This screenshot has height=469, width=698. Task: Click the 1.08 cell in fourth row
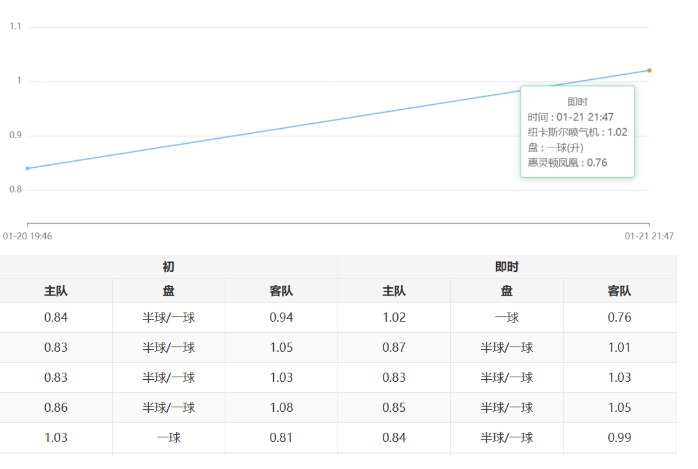click(x=281, y=408)
